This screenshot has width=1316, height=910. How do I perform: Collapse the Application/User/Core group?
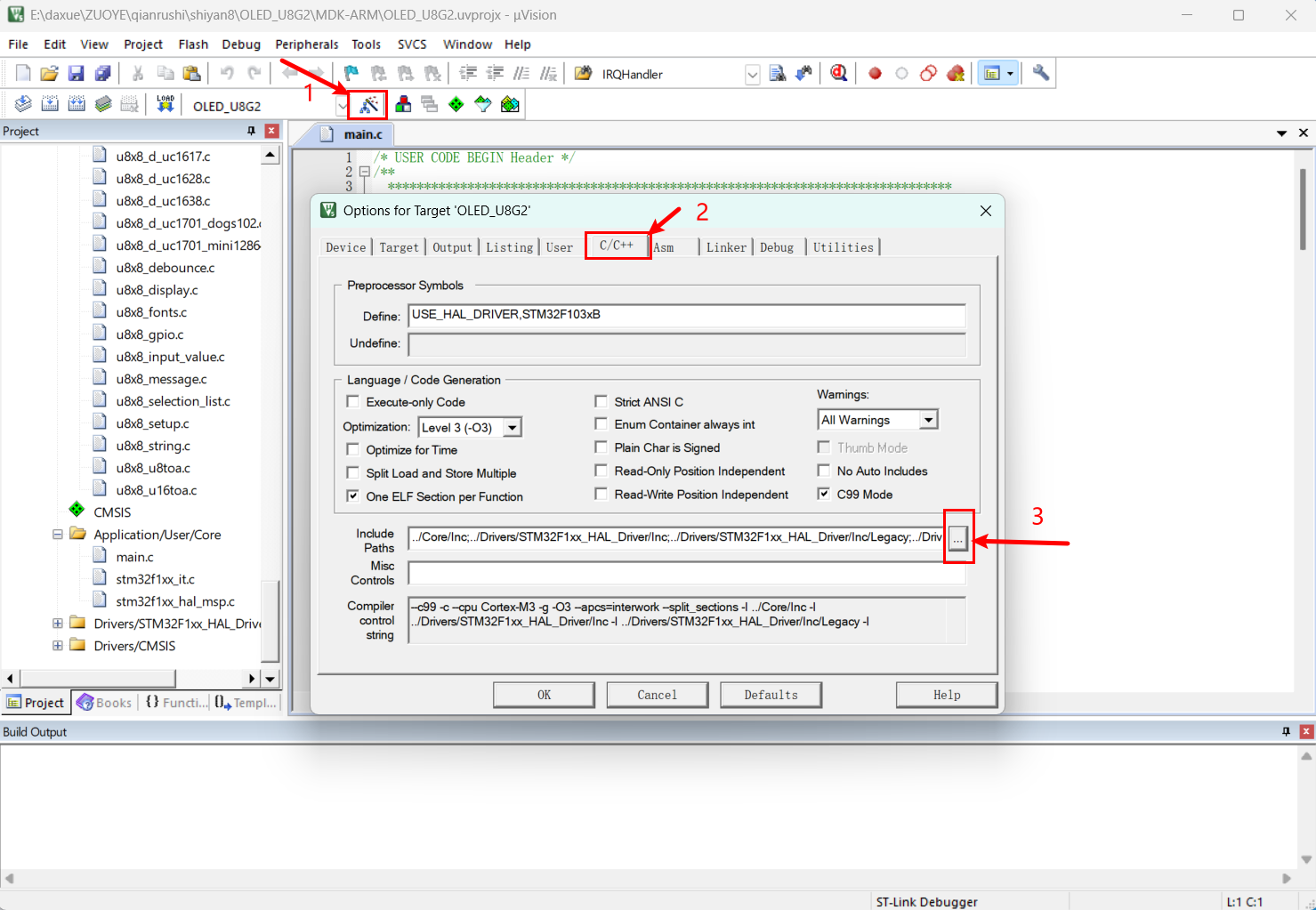(x=58, y=535)
